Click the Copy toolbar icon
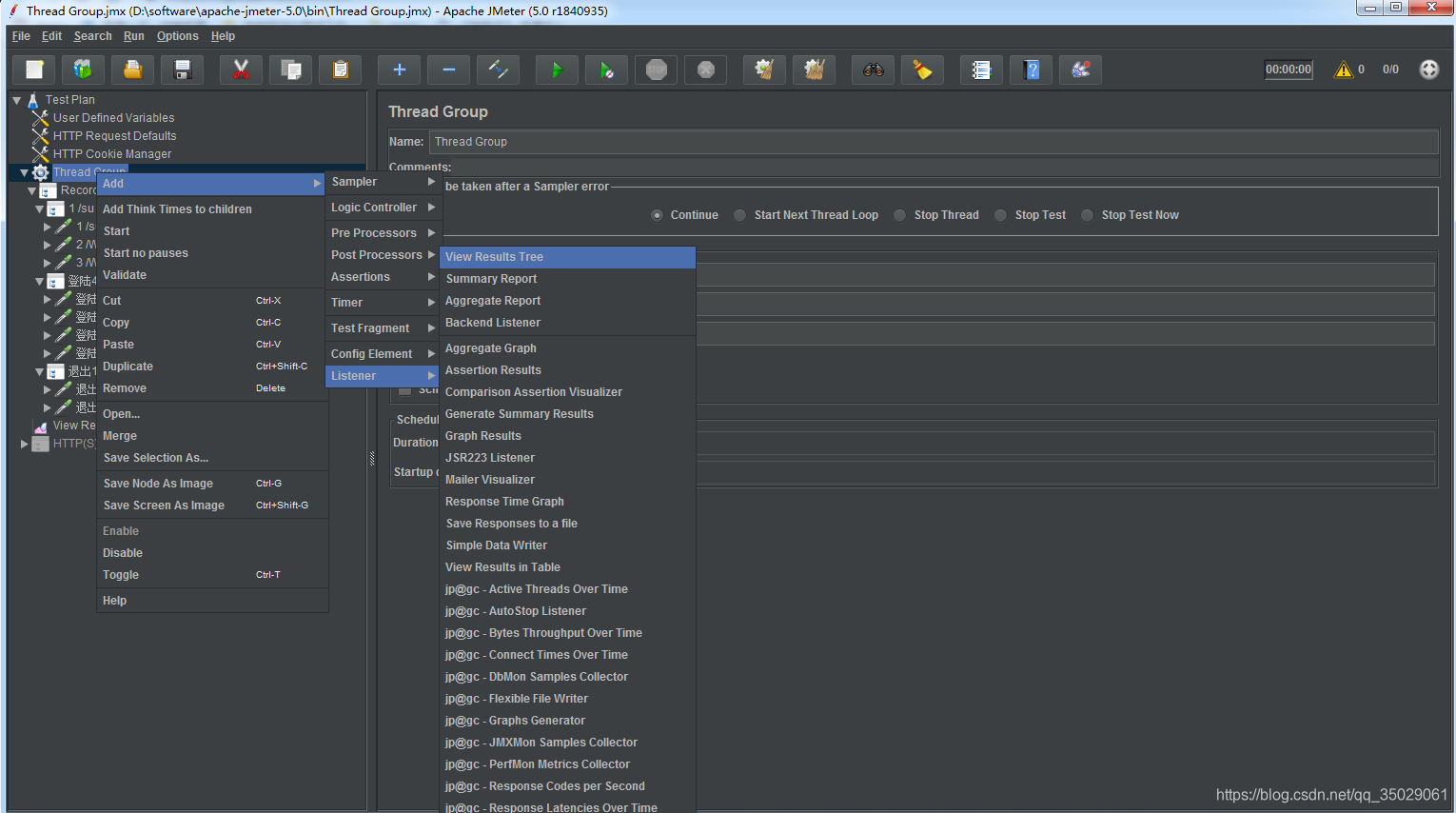Image resolution: width=1456 pixels, height=813 pixels. [290, 69]
